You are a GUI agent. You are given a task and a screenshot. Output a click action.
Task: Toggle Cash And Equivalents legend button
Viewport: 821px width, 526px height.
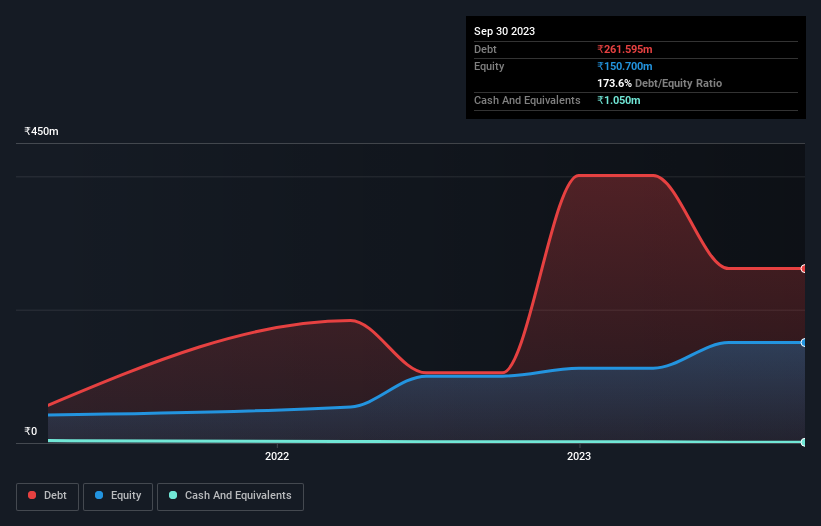[230, 496]
